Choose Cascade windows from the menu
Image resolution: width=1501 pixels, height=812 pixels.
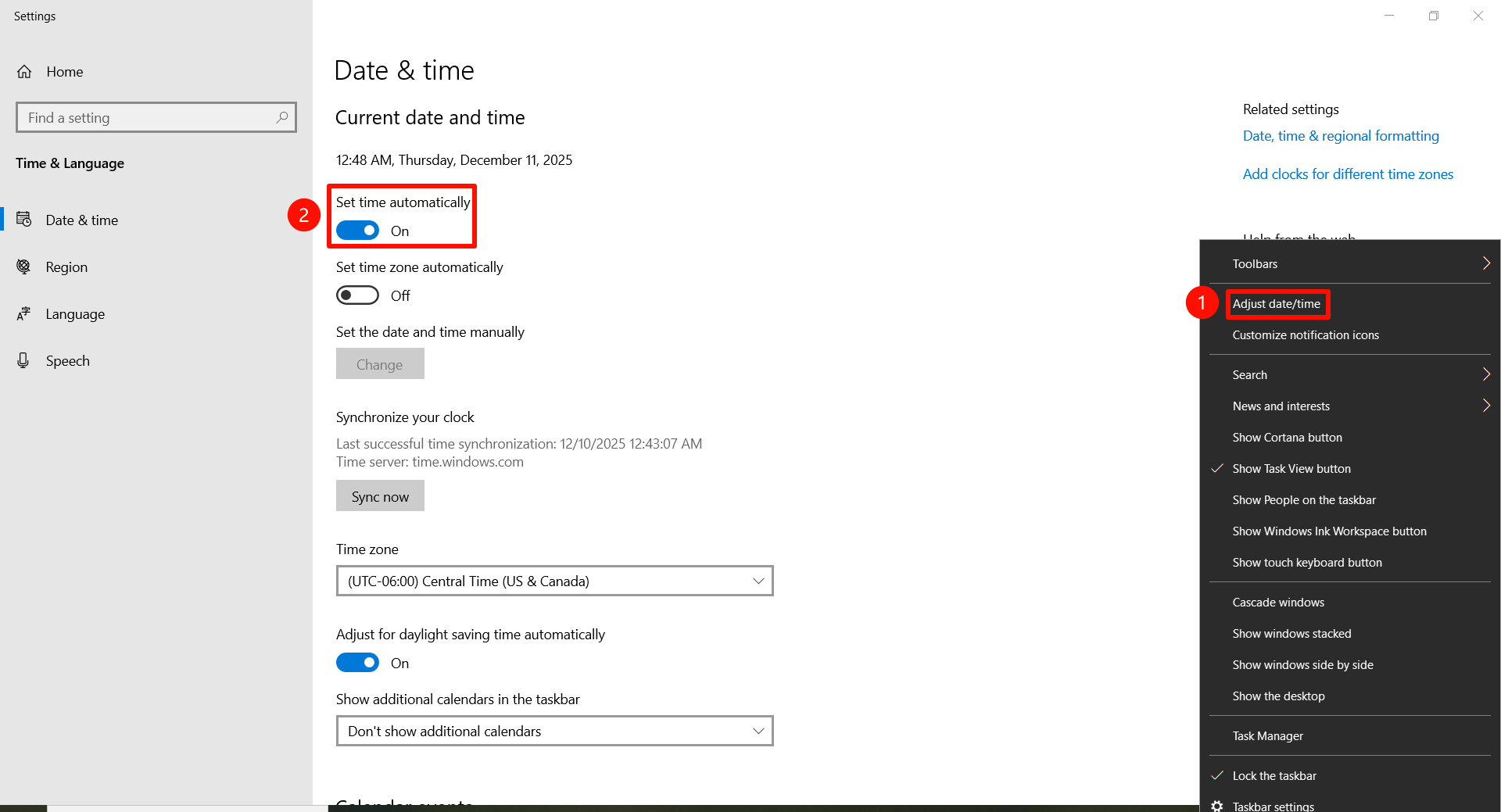(1277, 602)
